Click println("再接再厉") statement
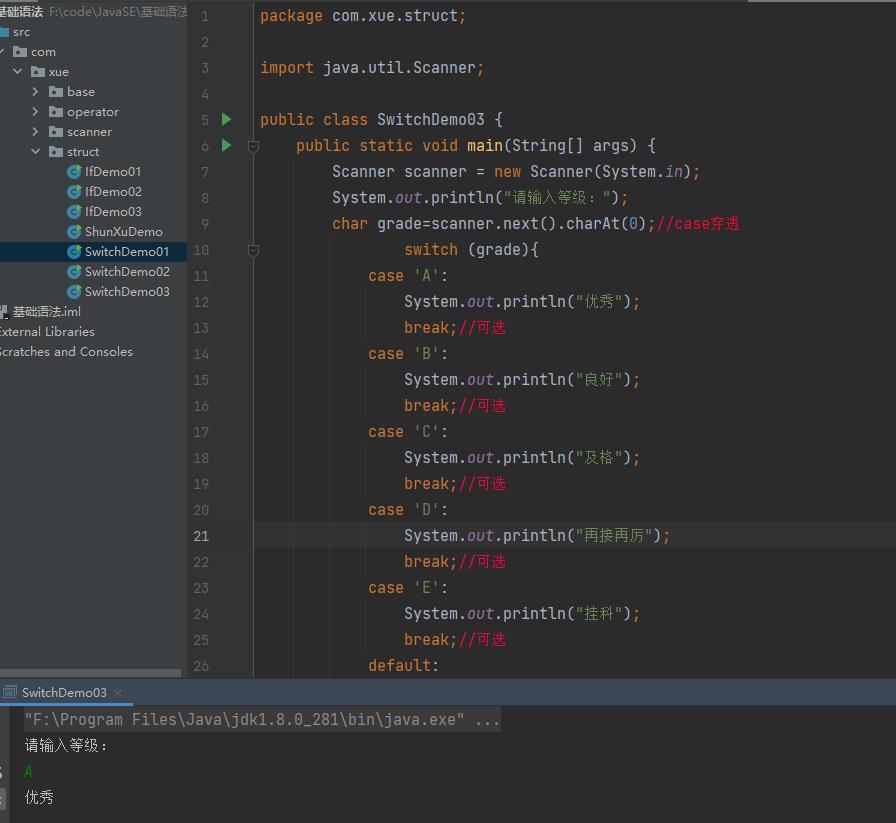 [x=537, y=536]
